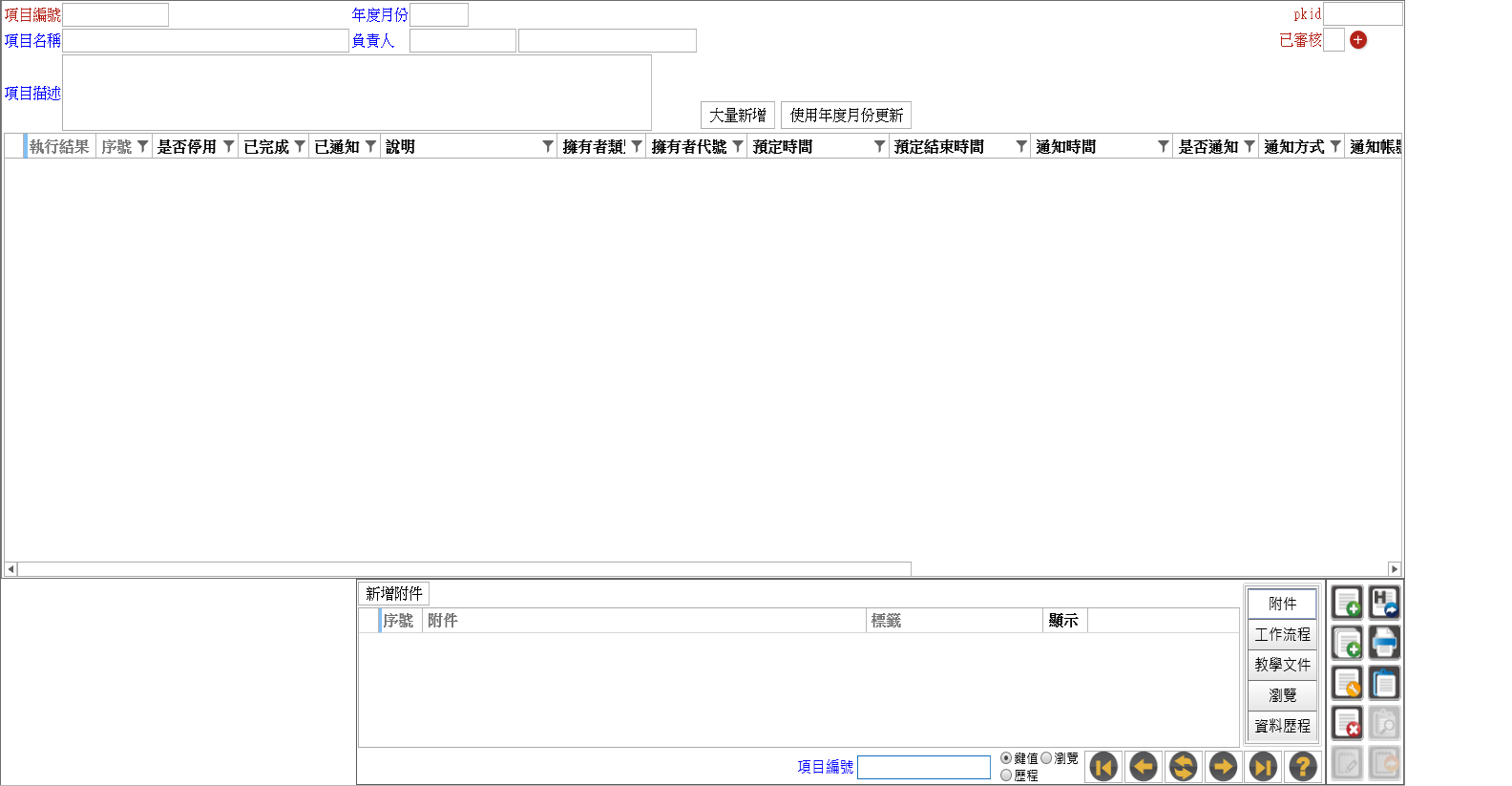This screenshot has width=1512, height=786.
Task: Click the 年度月份 input field
Action: point(439,14)
